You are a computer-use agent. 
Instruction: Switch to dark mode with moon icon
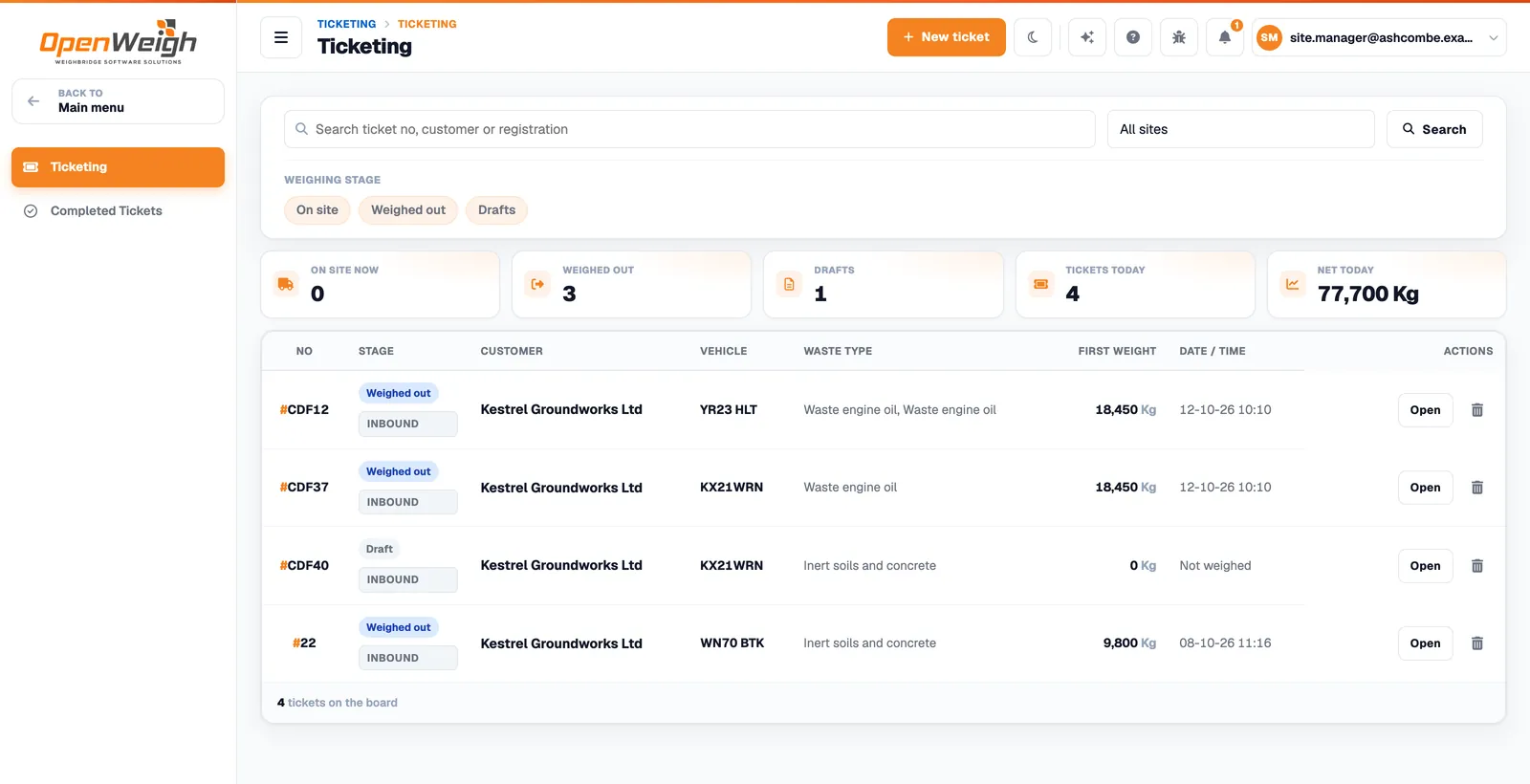(x=1033, y=37)
